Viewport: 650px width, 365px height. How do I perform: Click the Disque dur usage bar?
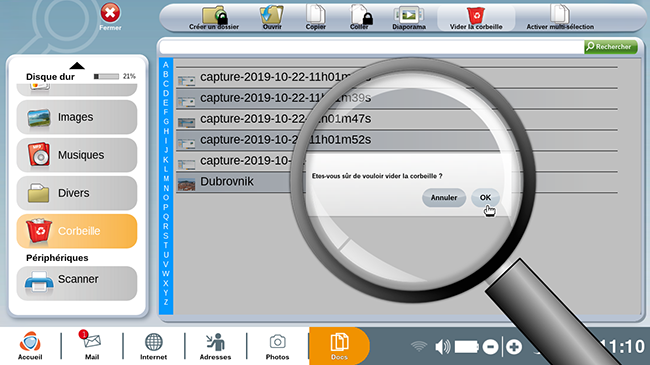(107, 76)
